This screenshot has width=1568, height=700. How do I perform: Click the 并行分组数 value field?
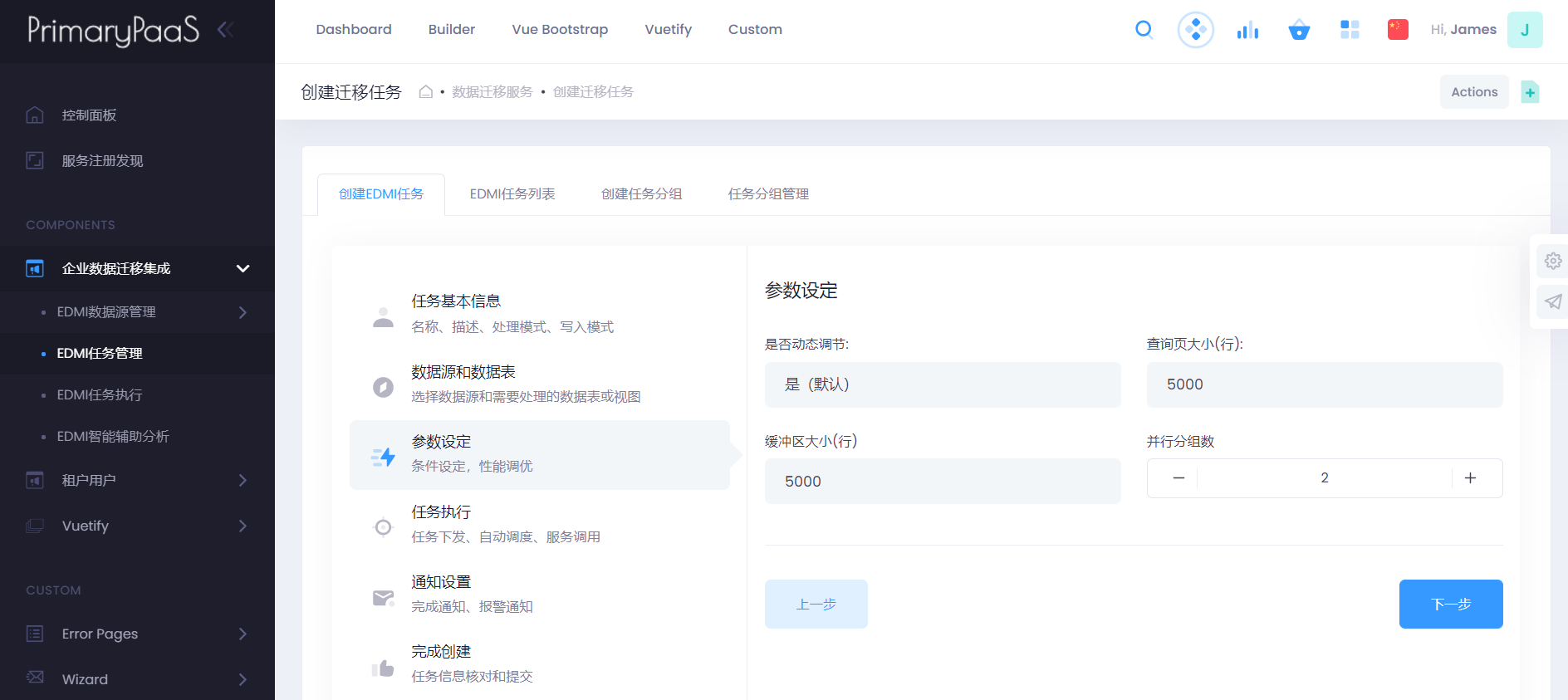tap(1325, 478)
